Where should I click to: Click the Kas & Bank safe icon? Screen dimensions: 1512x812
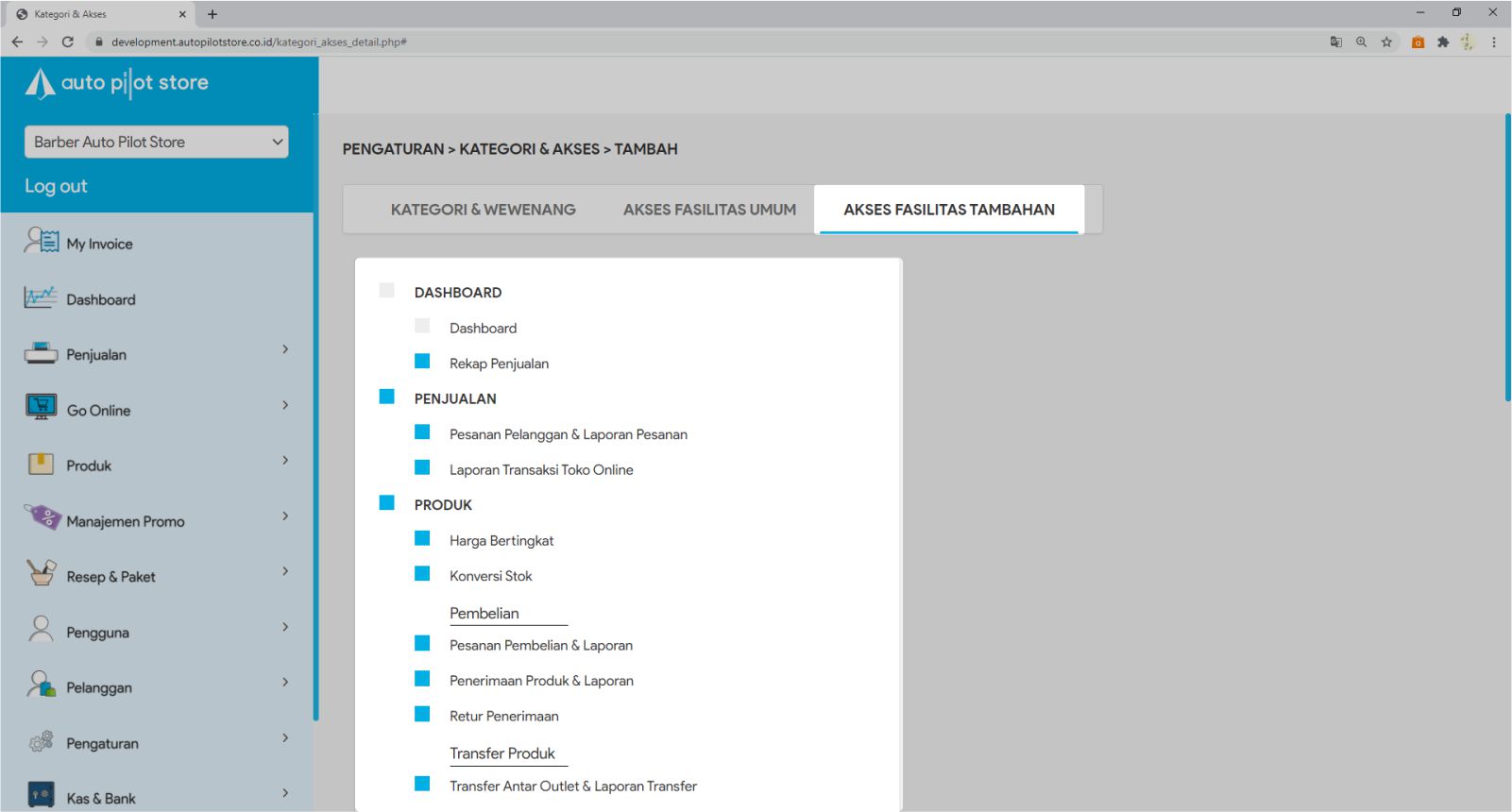[41, 796]
